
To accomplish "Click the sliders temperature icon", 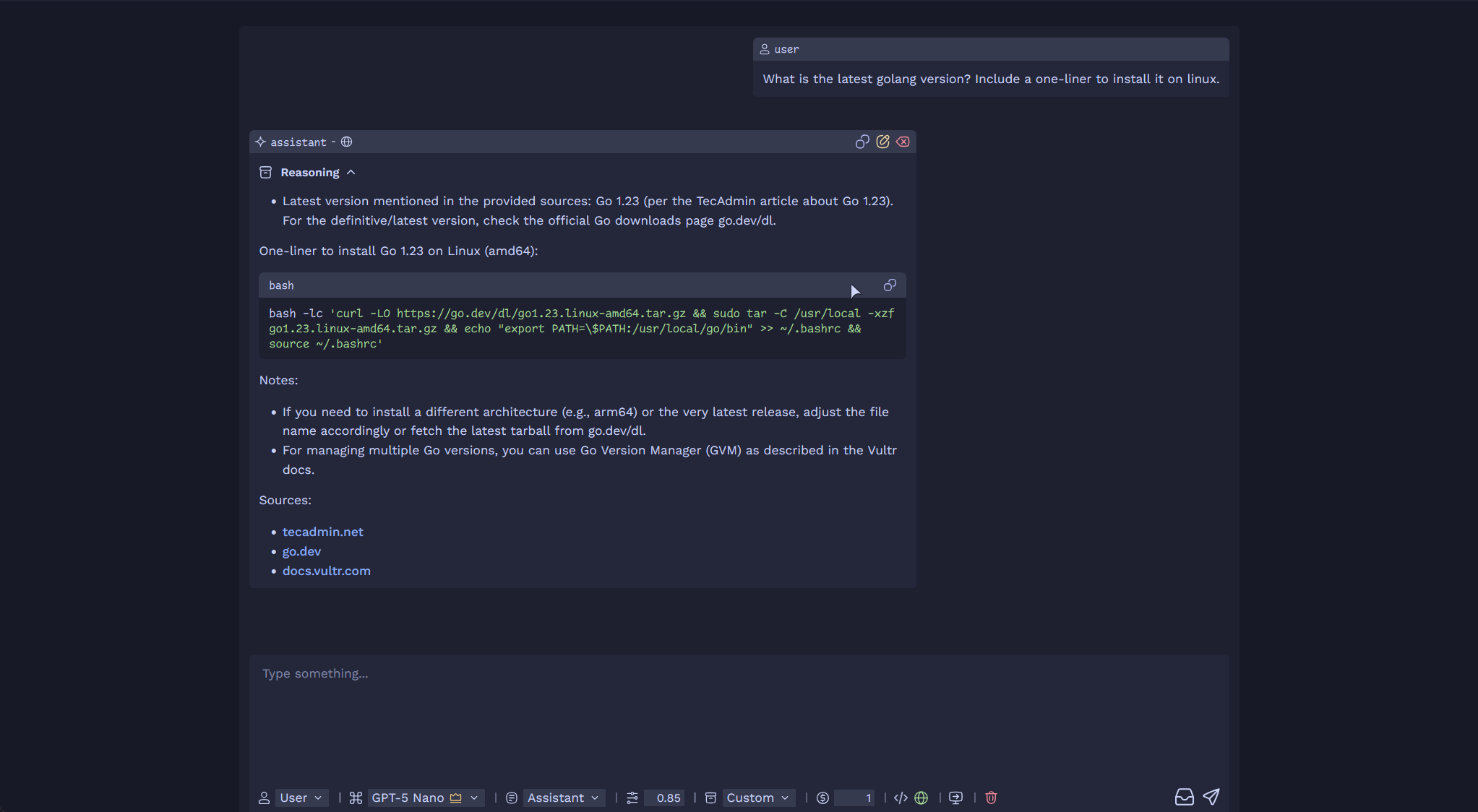I will 632,798.
